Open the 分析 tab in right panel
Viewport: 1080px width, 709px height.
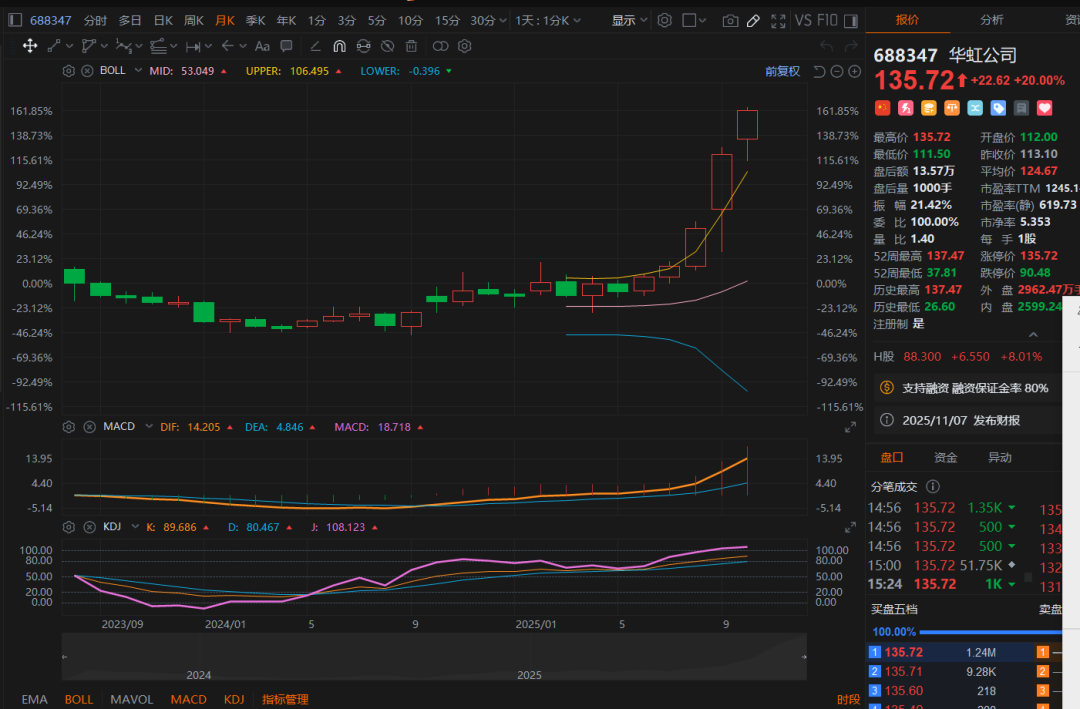pyautogui.click(x=992, y=20)
